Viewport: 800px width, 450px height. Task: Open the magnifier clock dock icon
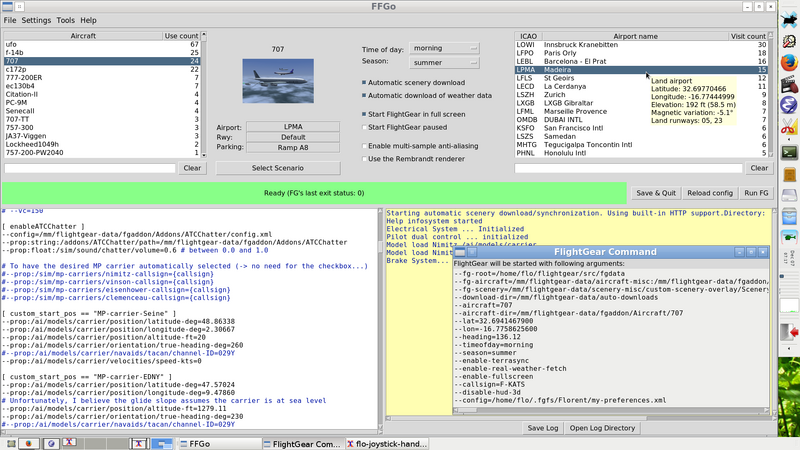coord(789,41)
